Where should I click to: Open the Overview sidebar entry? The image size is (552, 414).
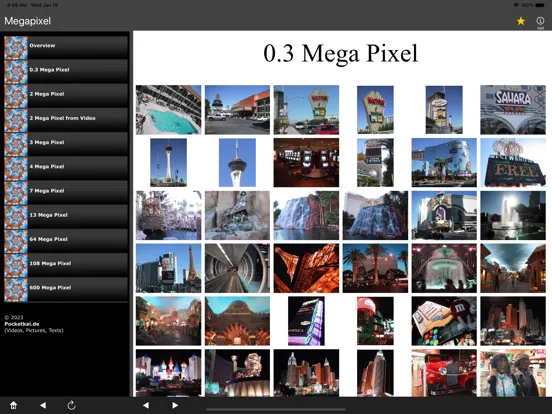pos(66,47)
